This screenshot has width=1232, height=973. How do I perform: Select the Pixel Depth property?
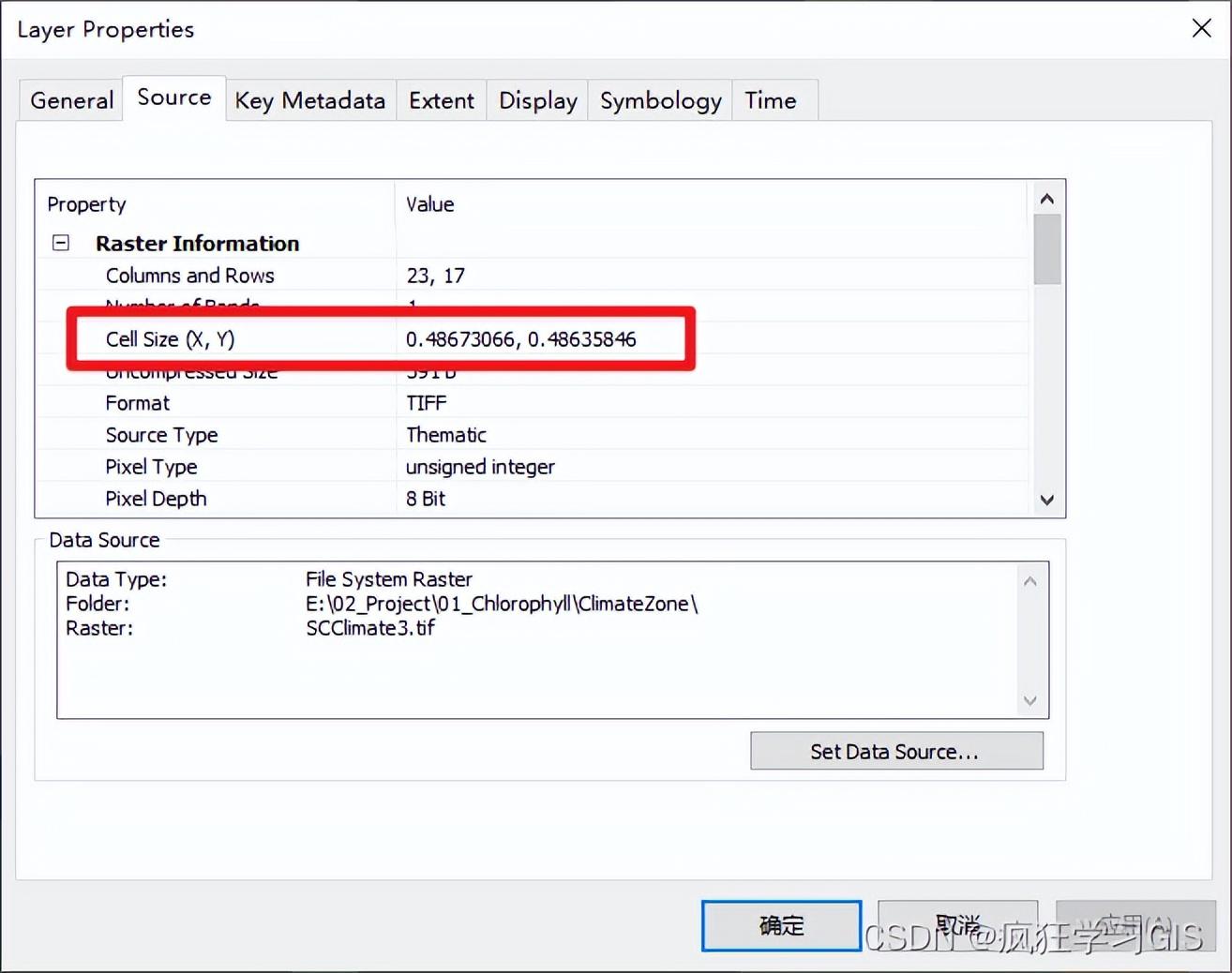(x=156, y=499)
